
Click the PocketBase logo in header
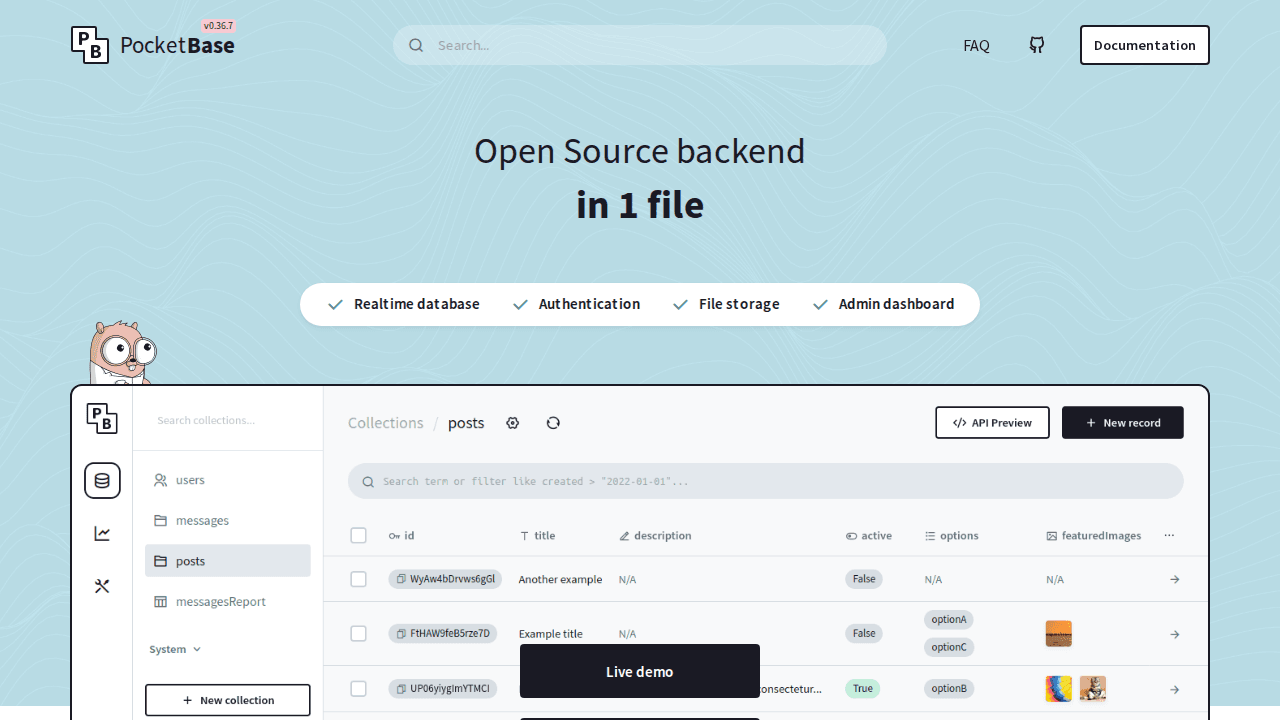click(x=153, y=45)
